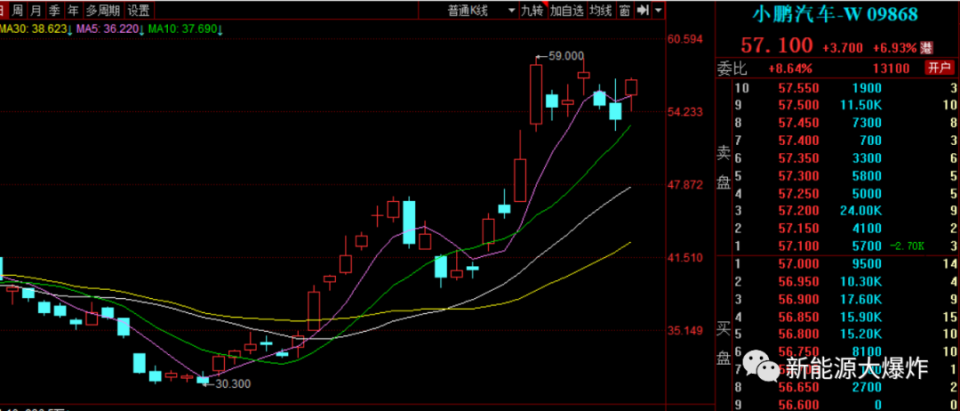The width and height of the screenshot is (960, 411).
Task: Click the 开户 open-account button
Action: tap(939, 68)
